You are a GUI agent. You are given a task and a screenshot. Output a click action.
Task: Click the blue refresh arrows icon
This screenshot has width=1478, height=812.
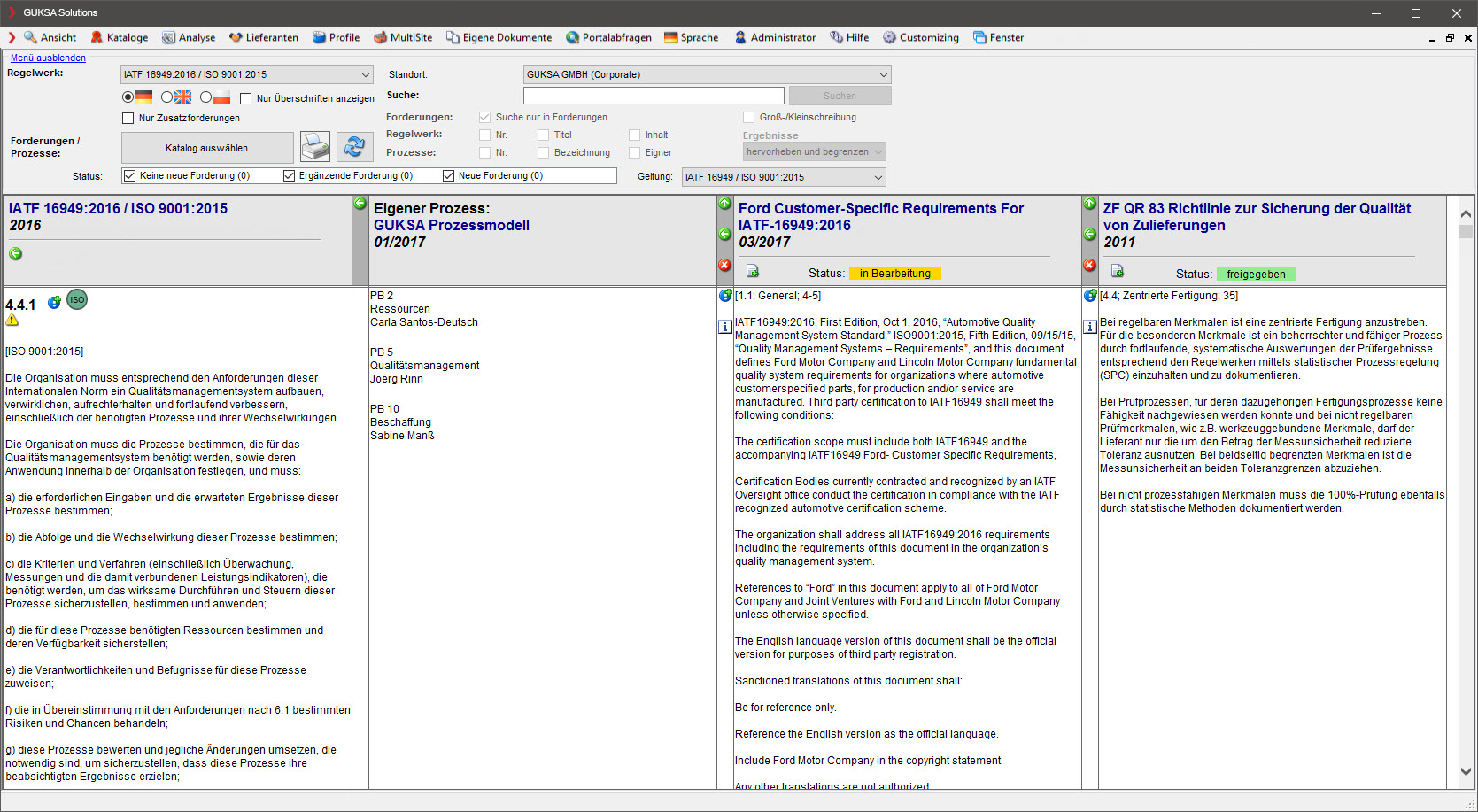pyautogui.click(x=354, y=147)
